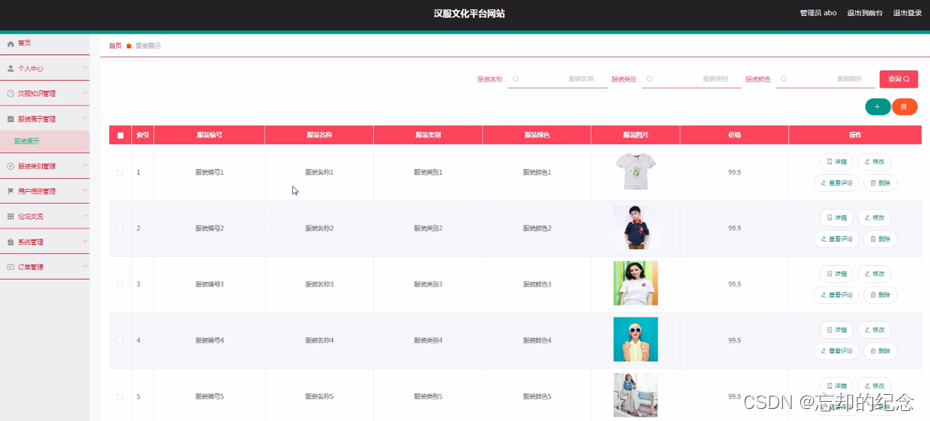Click the person icon for 个人中心

click(x=10, y=69)
